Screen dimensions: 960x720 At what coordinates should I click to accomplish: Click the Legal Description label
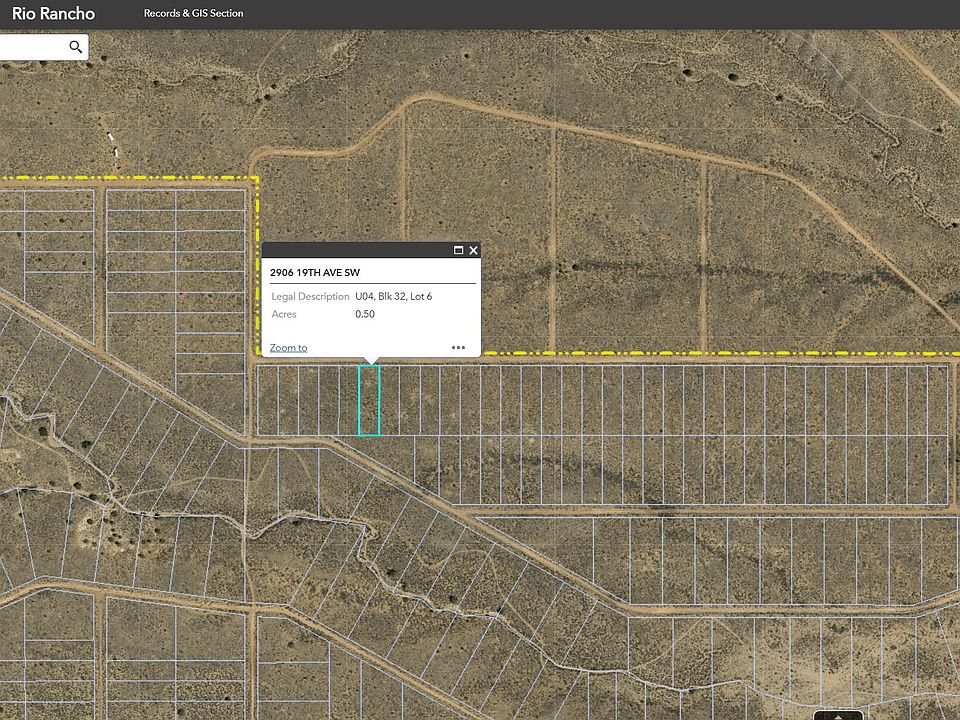click(x=310, y=296)
